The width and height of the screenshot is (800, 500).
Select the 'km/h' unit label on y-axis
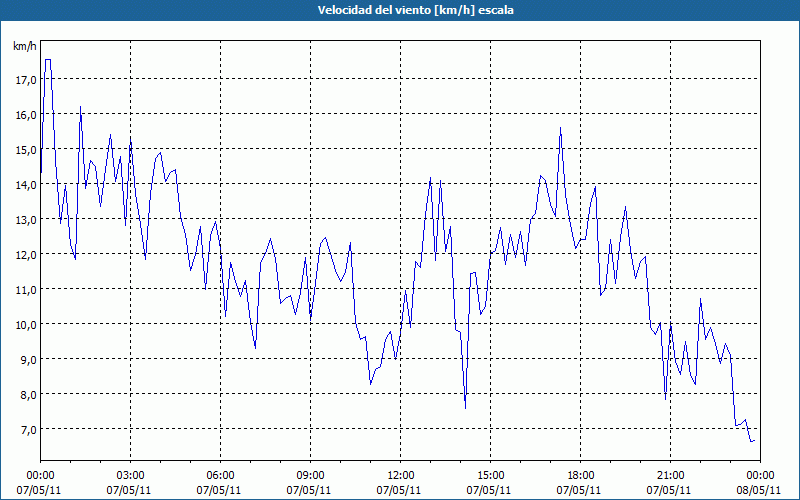click(x=25, y=46)
